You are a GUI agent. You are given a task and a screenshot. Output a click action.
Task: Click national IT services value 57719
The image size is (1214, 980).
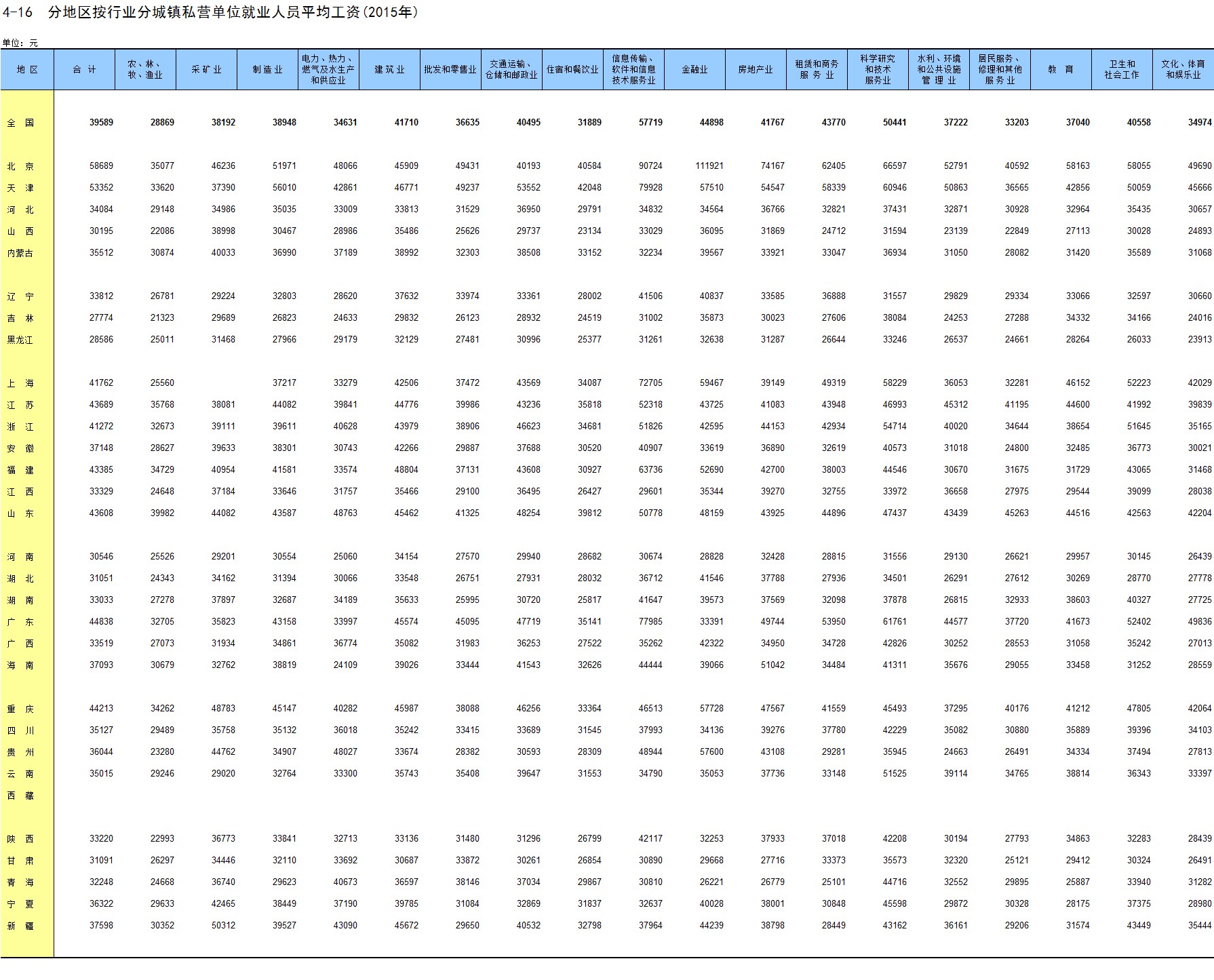point(650,123)
